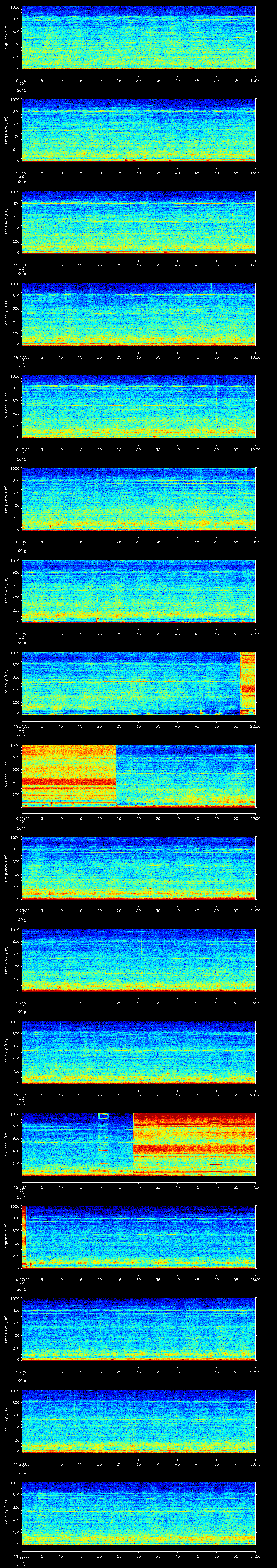The height and width of the screenshot is (1568, 277).
Task: Select the 19:29:00 time label
Action: coord(21,1464)
